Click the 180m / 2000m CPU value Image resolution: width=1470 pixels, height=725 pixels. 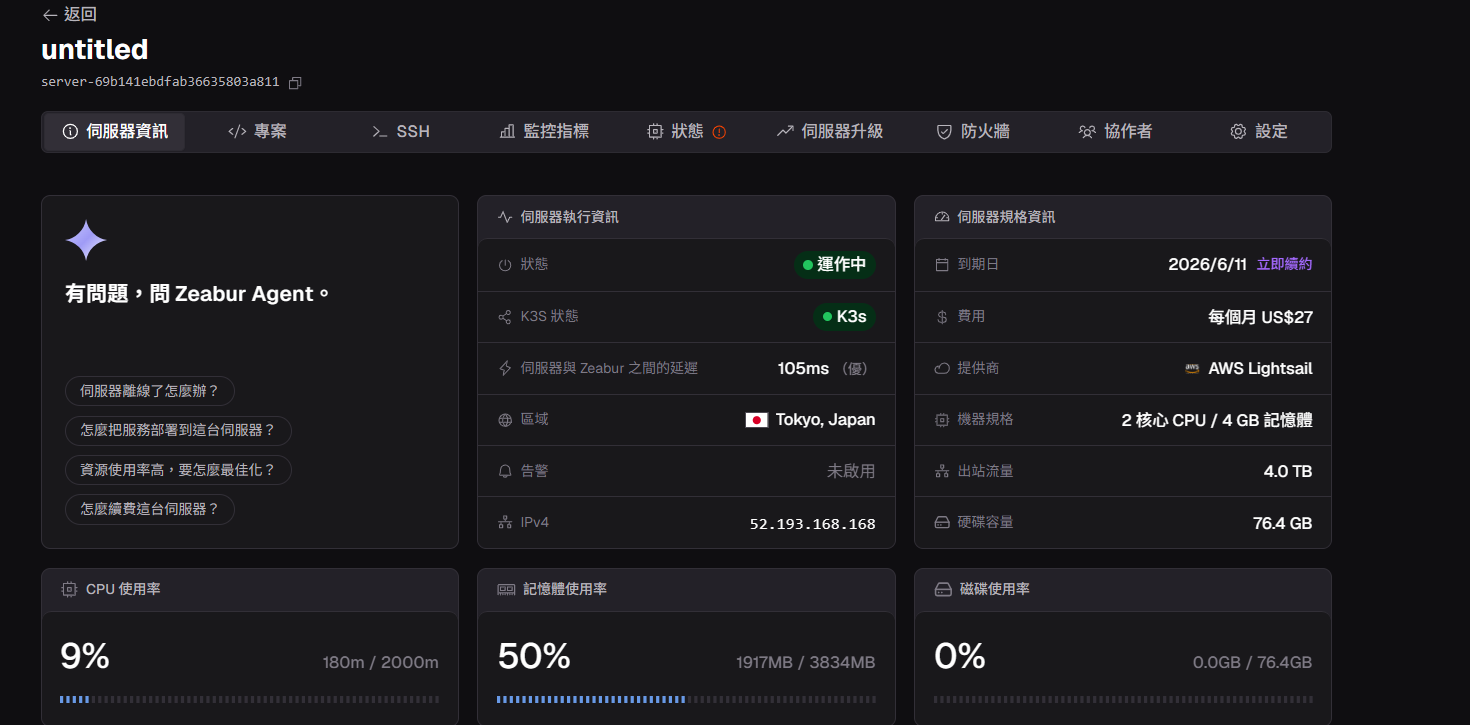(x=381, y=662)
